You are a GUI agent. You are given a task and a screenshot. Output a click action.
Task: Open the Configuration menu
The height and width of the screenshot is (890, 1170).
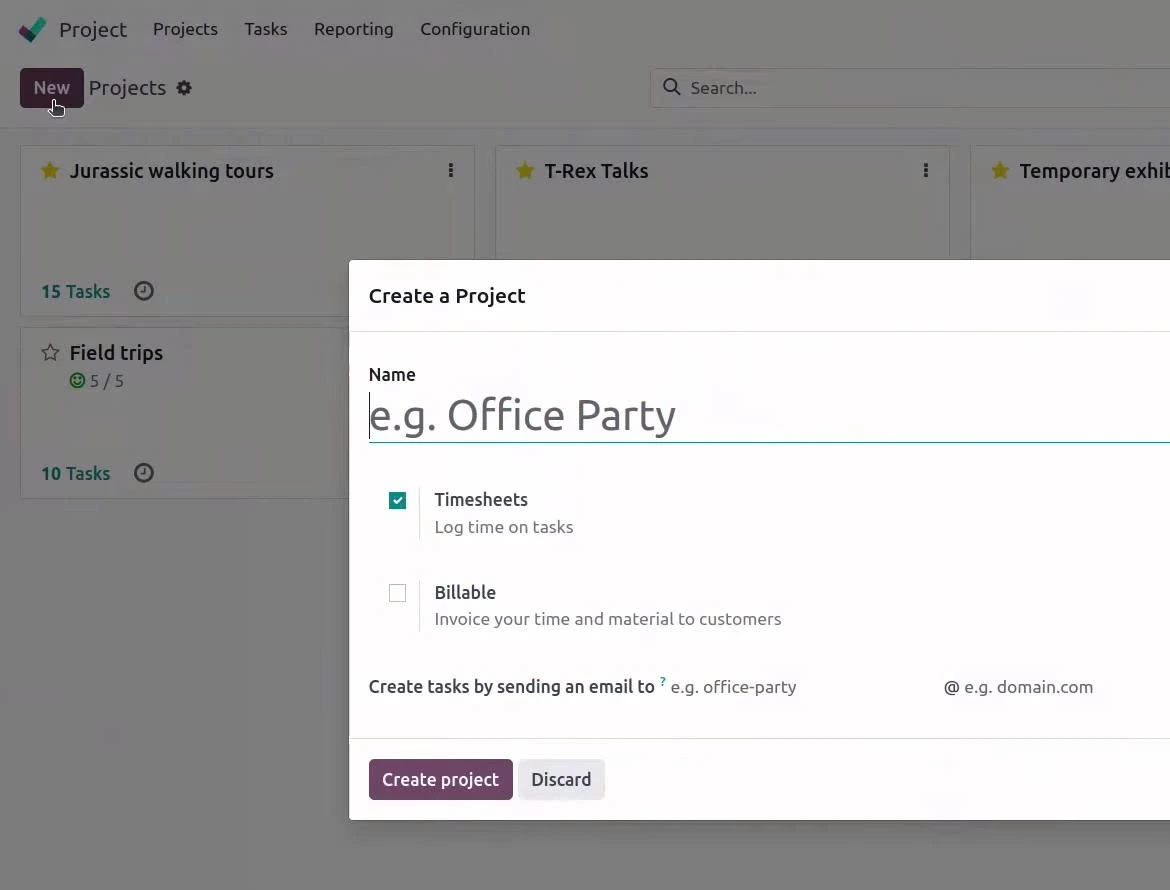click(x=475, y=29)
